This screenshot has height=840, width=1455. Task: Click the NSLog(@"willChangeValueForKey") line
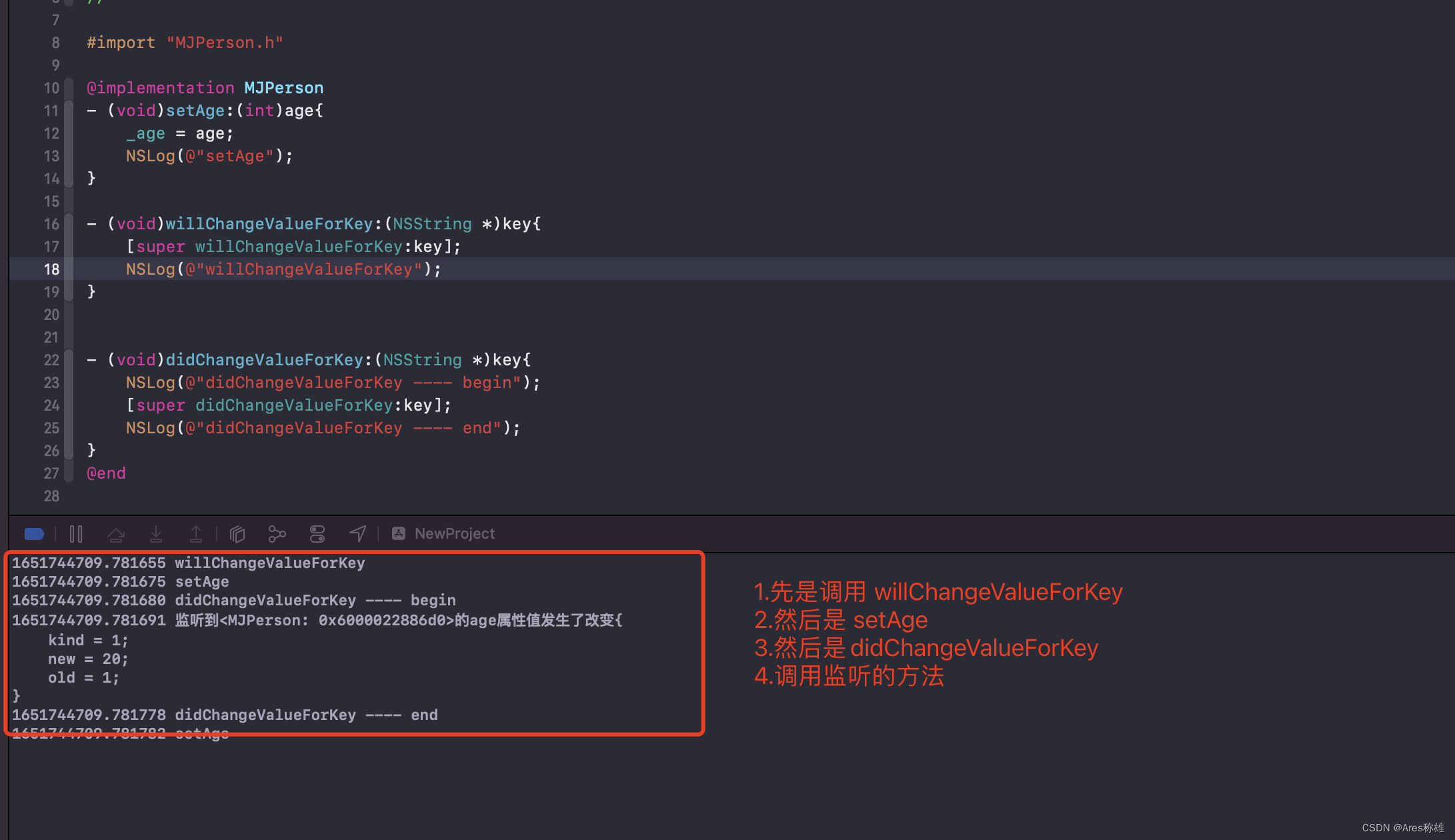tap(283, 269)
